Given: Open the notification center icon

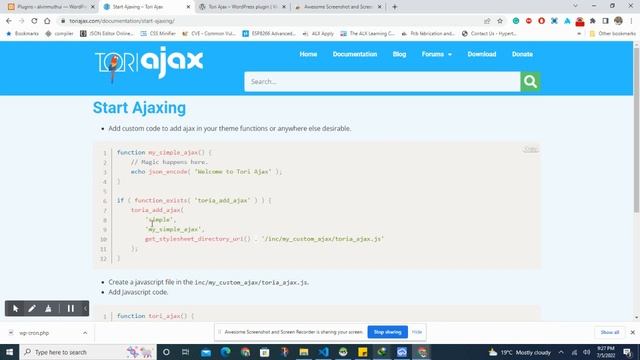Looking at the screenshot, I should tap(627, 352).
